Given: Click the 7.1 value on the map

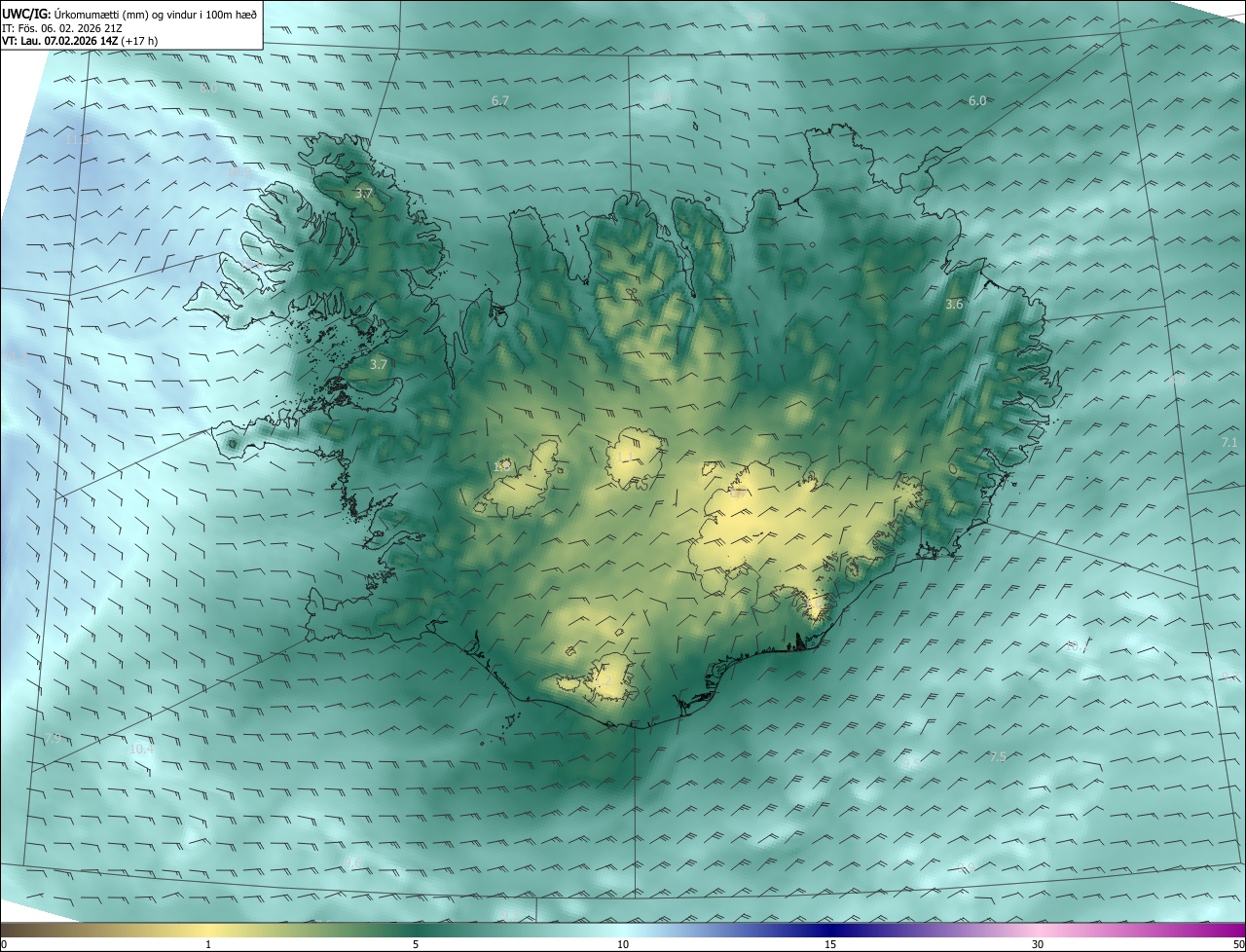Looking at the screenshot, I should point(1229,442).
